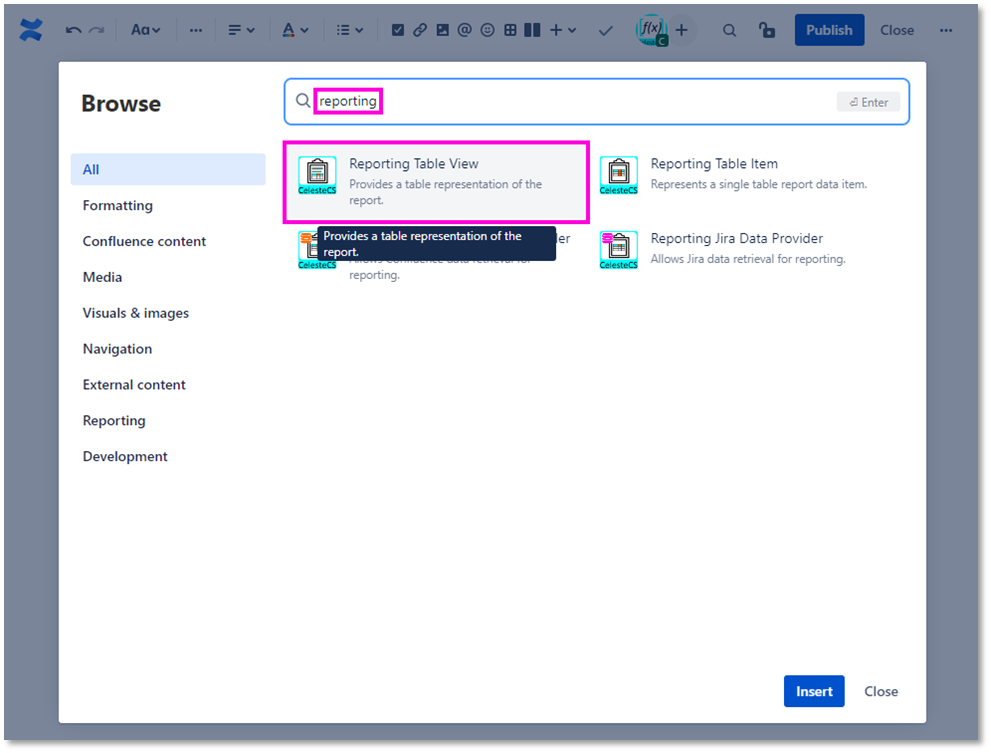
Task: Click the f(x) user avatar
Action: (x=651, y=30)
